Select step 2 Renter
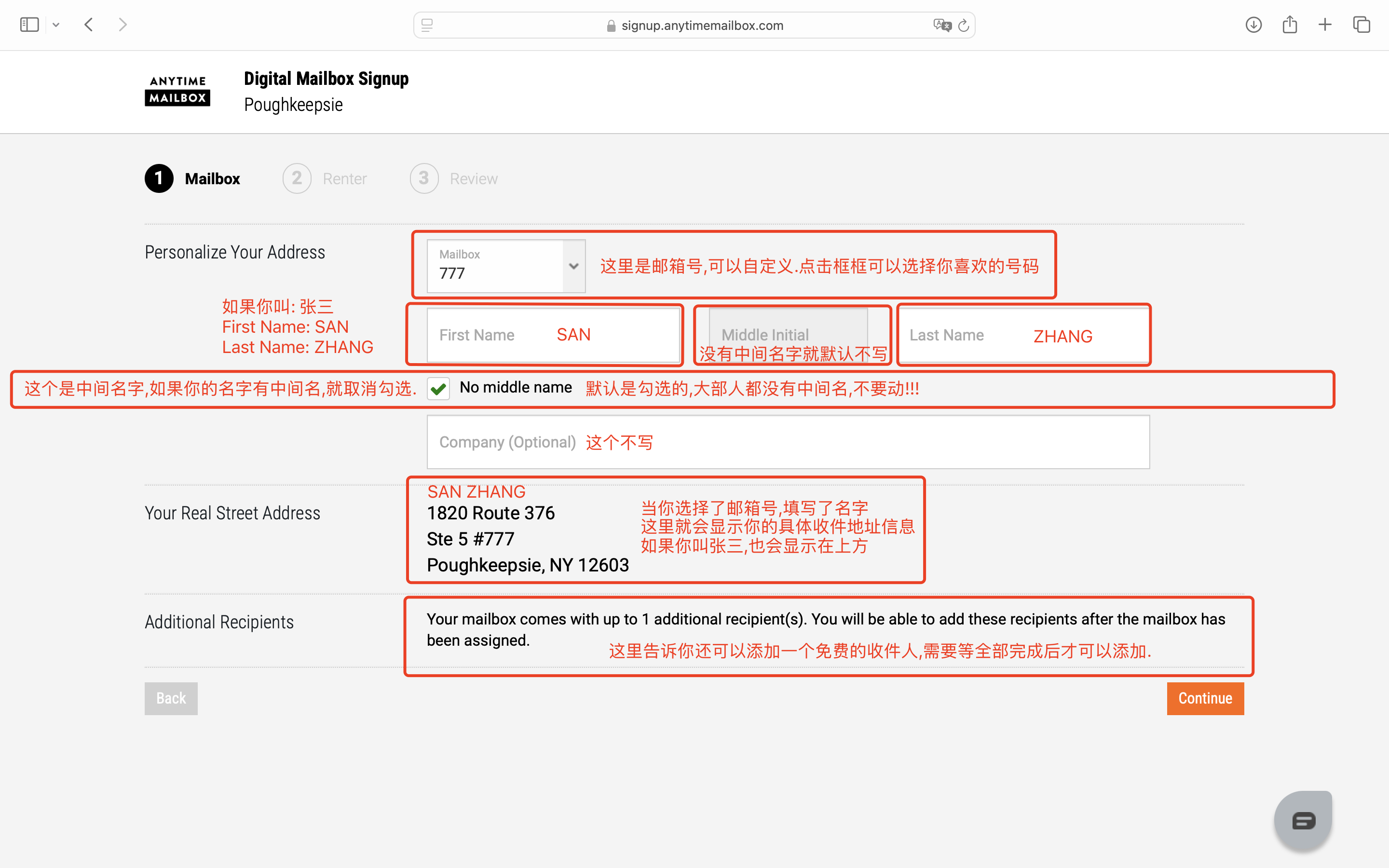This screenshot has width=1389, height=868. pos(325,178)
